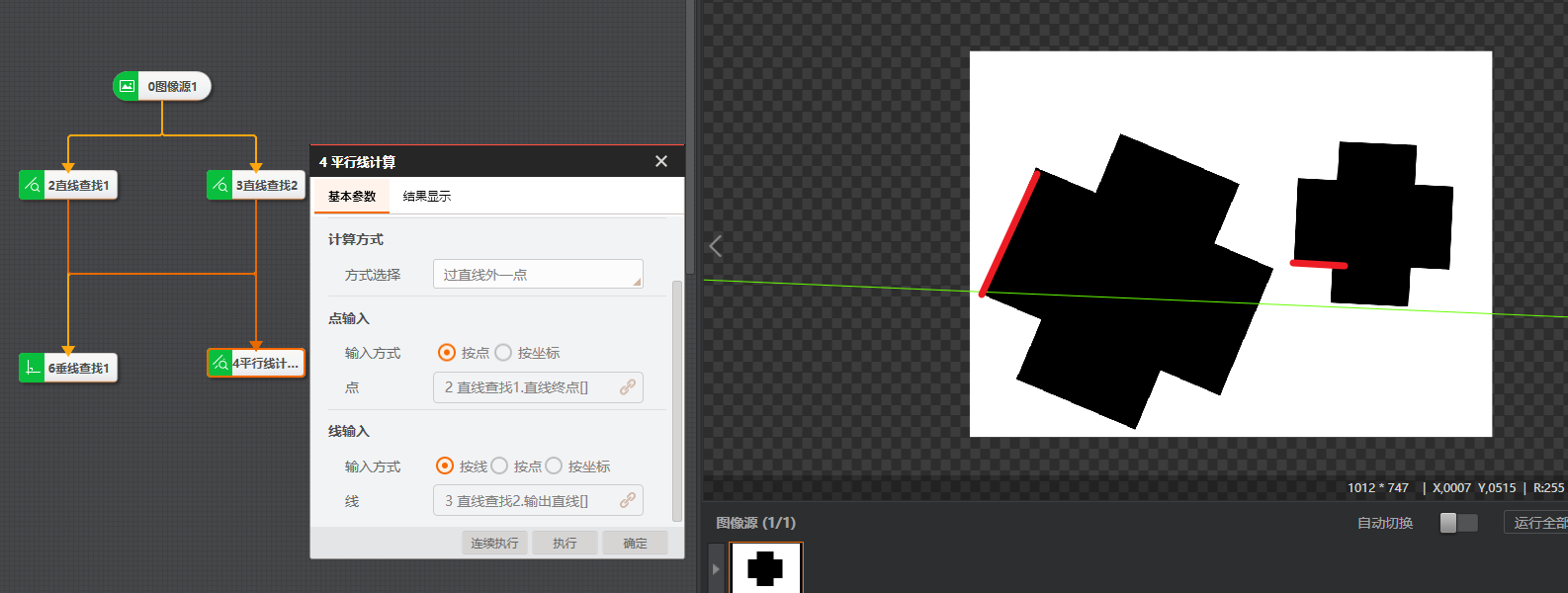Open the 基本参数 tab
The width and height of the screenshot is (1568, 593).
(x=352, y=197)
